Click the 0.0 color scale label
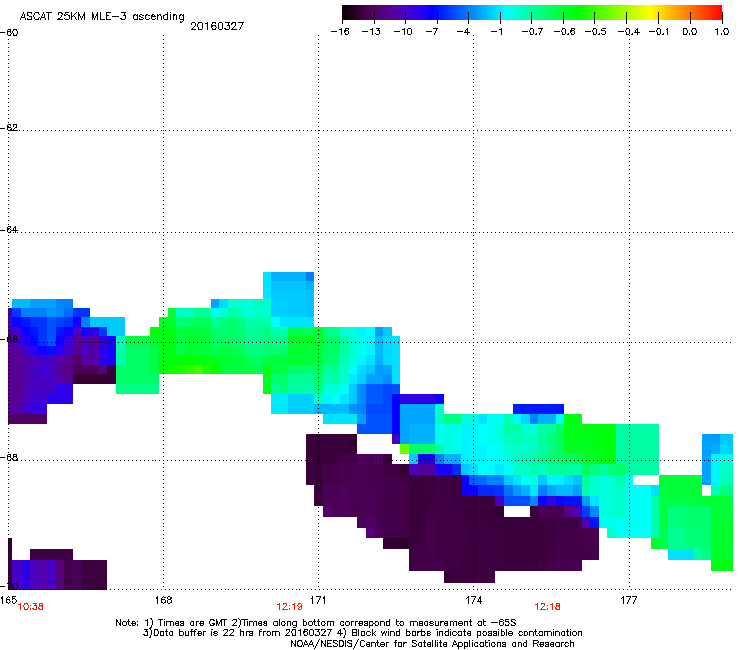Image resolution: width=740 pixels, height=650 pixels. point(690,32)
